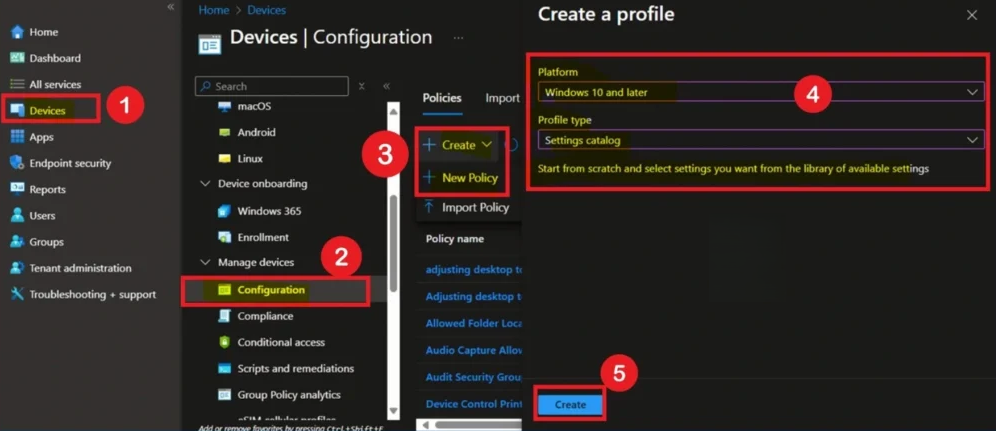
Task: Click the Search box in device menu
Action: [271, 86]
